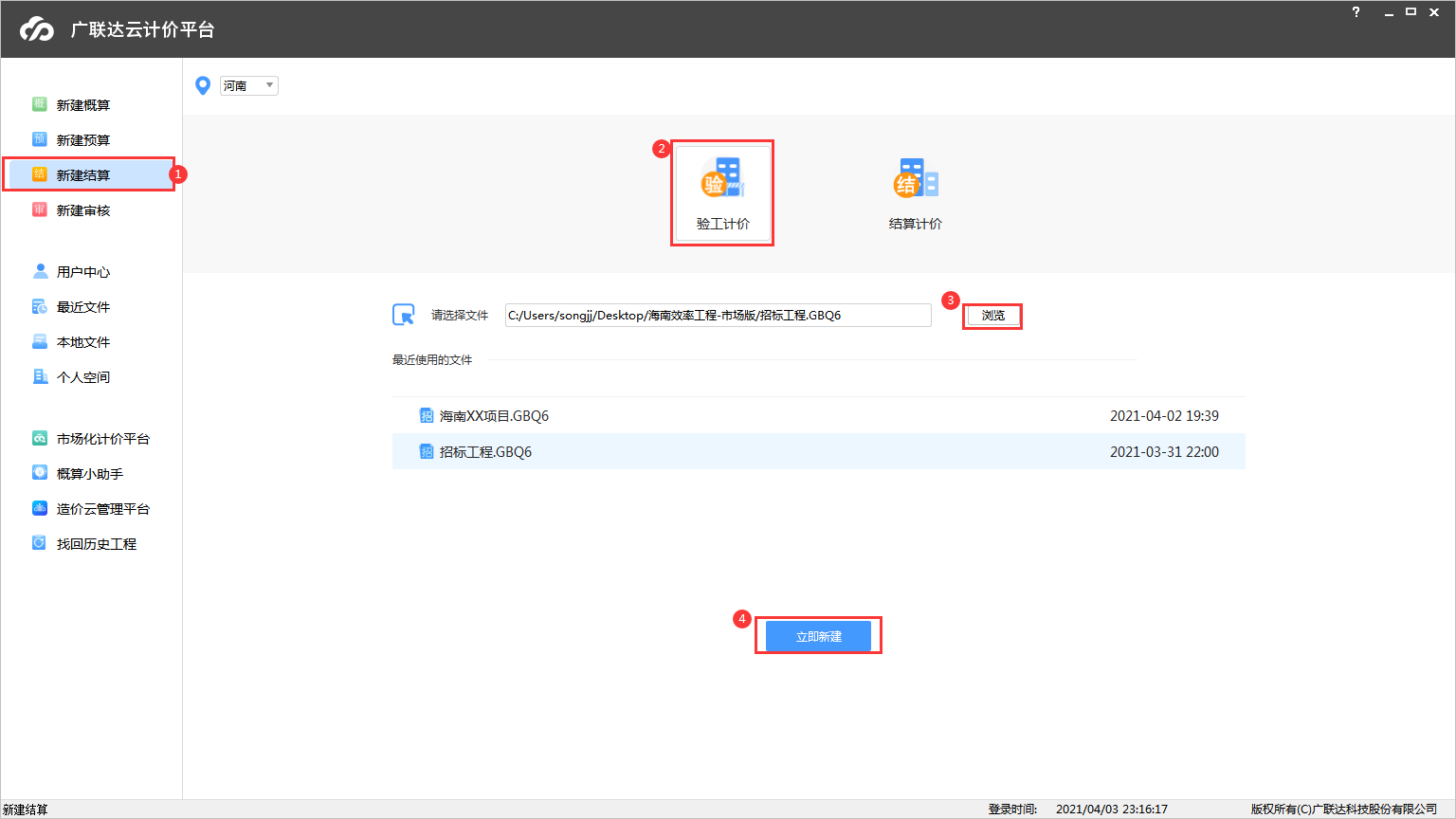Image resolution: width=1456 pixels, height=819 pixels.
Task: Click the 市场化计价平台 icon
Action: (40, 438)
